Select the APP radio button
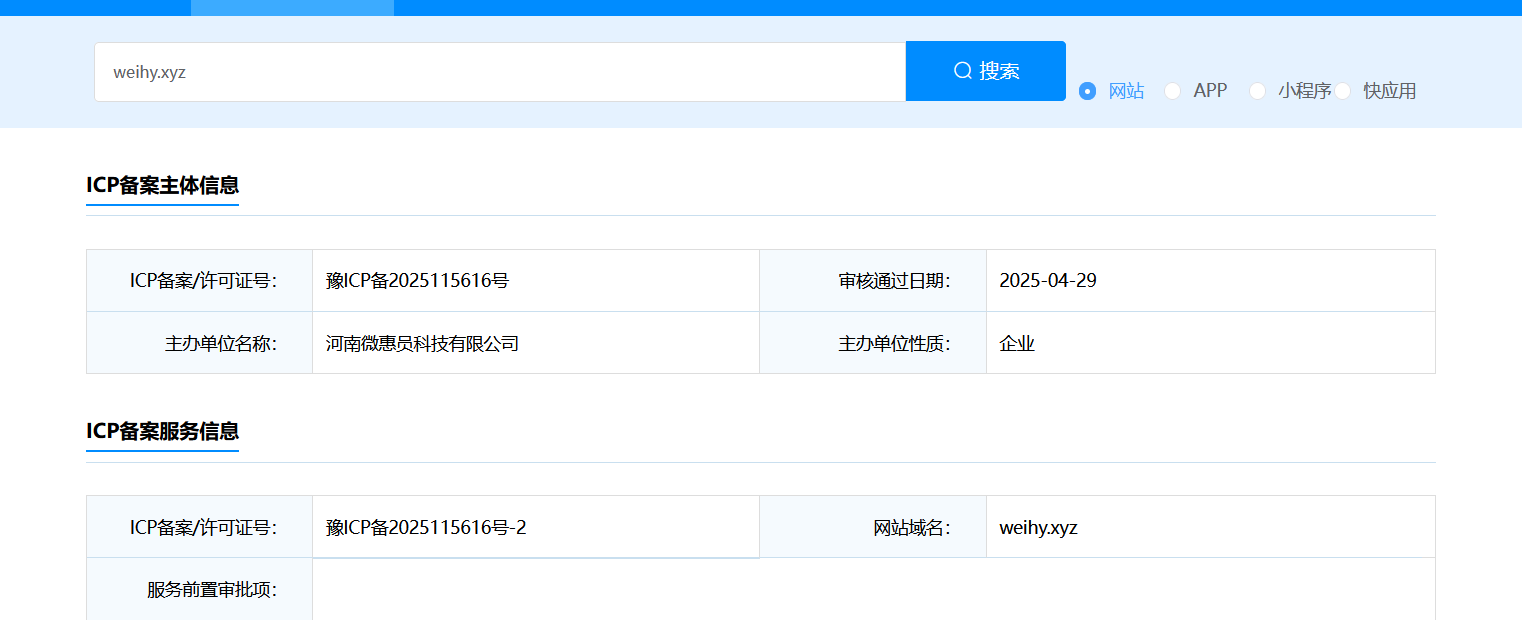The height and width of the screenshot is (620, 1522). pos(1173,91)
